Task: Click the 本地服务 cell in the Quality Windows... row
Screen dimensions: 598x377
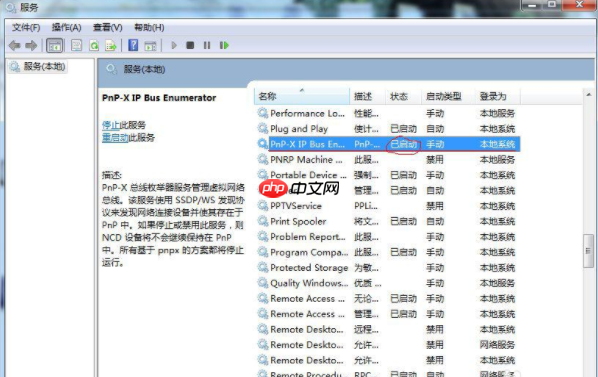Action: pos(497,283)
